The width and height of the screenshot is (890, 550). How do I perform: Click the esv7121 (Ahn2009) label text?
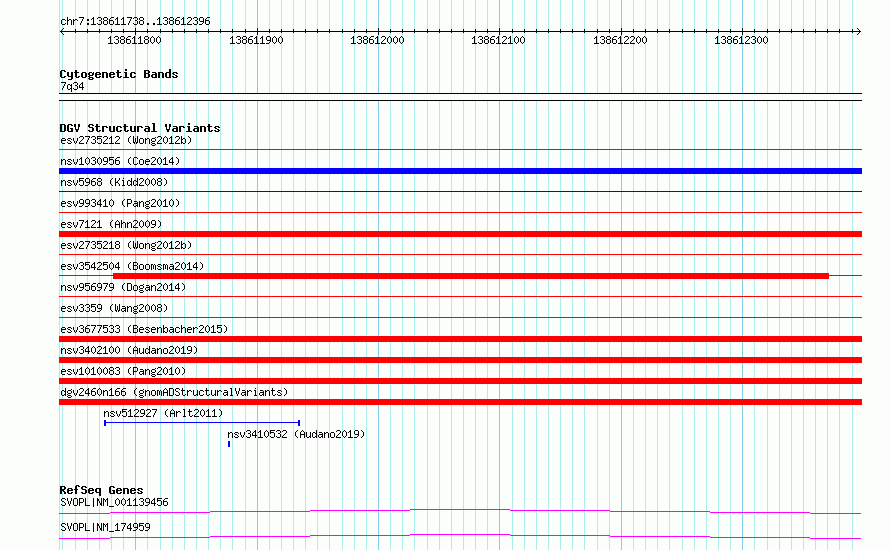tap(111, 224)
